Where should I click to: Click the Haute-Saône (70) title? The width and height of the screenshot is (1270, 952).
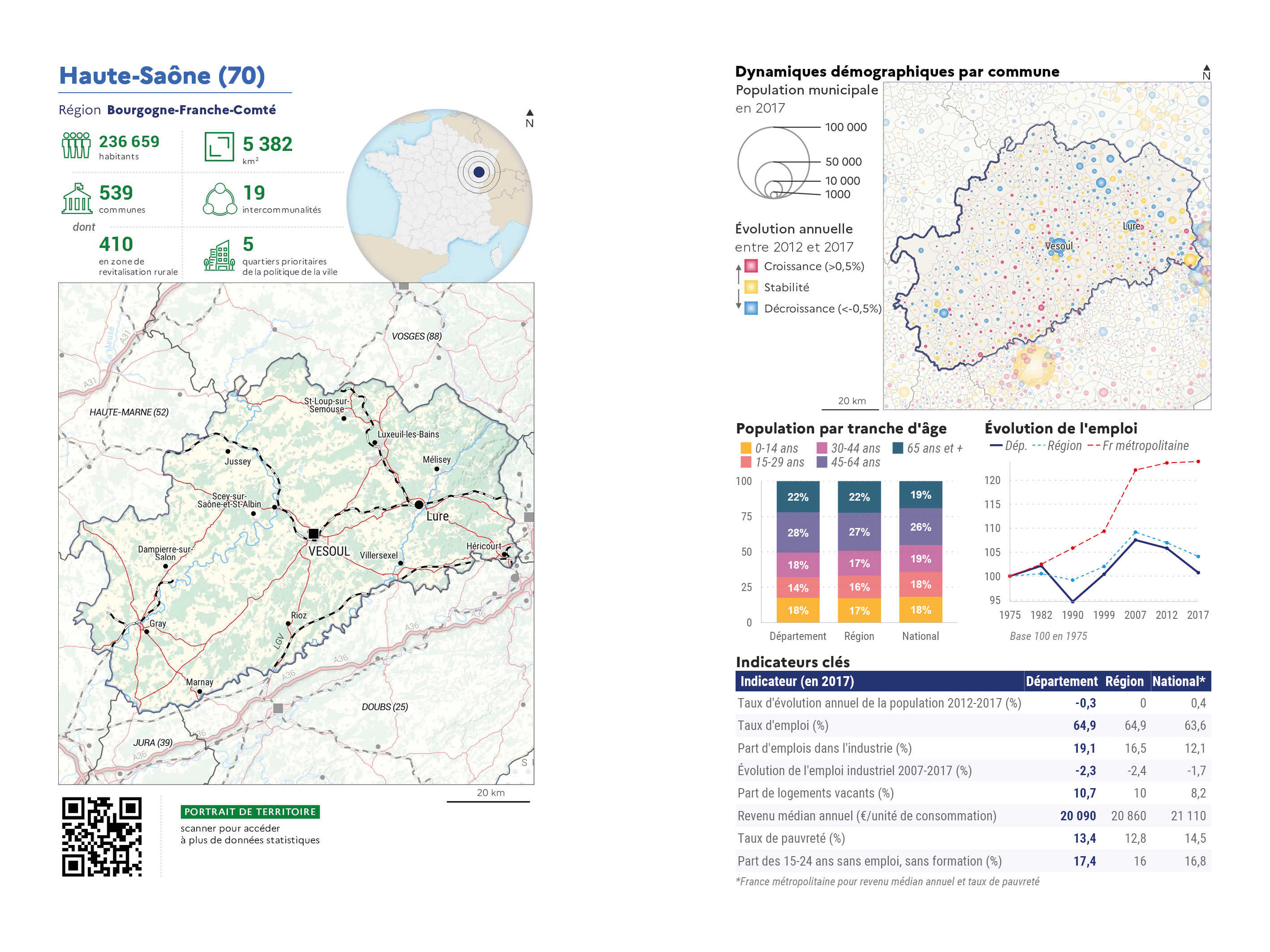click(x=162, y=76)
